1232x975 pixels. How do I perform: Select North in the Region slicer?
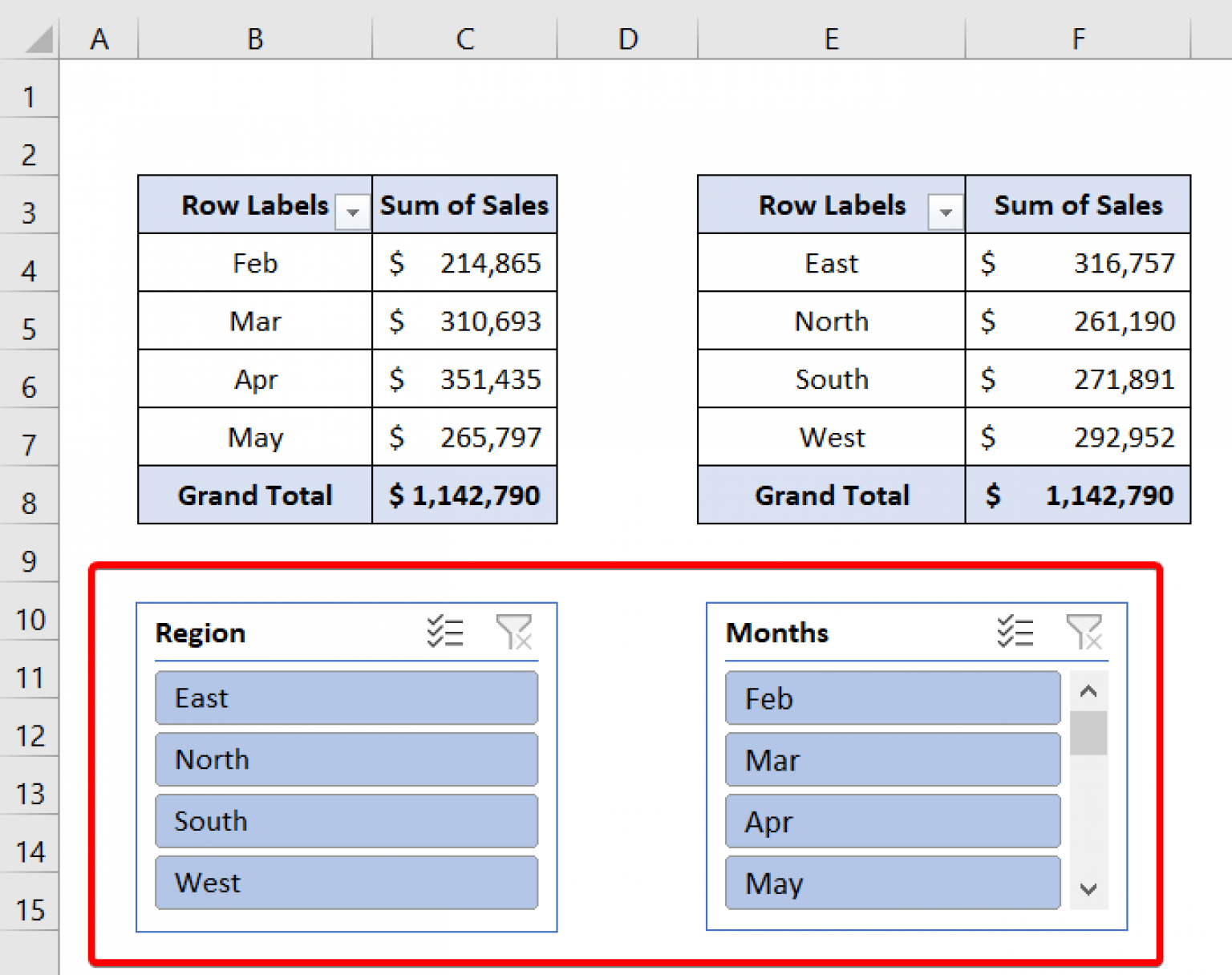point(346,759)
